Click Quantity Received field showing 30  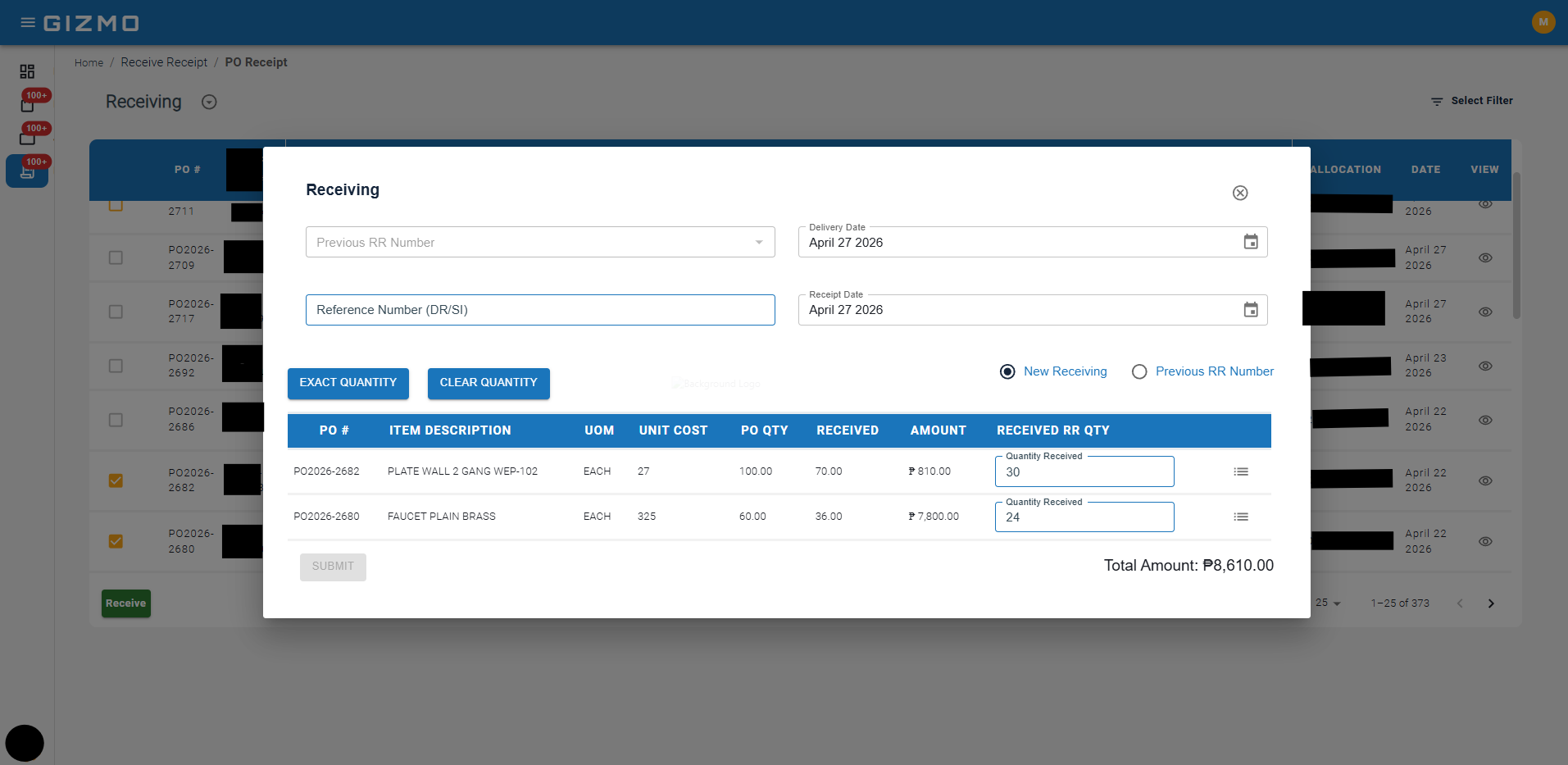click(1084, 471)
